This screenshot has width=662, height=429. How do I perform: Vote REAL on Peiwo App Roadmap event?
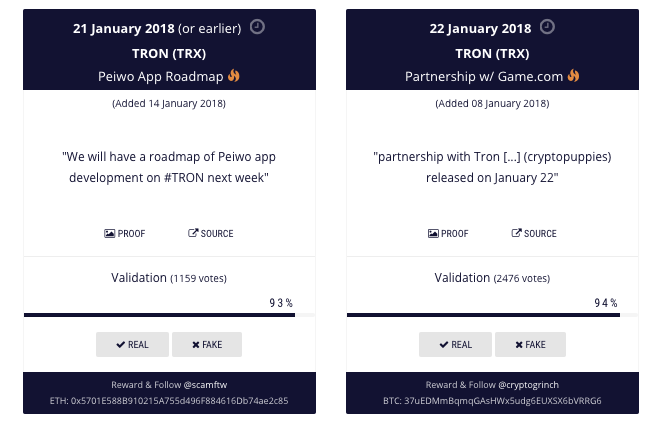pyautogui.click(x=133, y=345)
